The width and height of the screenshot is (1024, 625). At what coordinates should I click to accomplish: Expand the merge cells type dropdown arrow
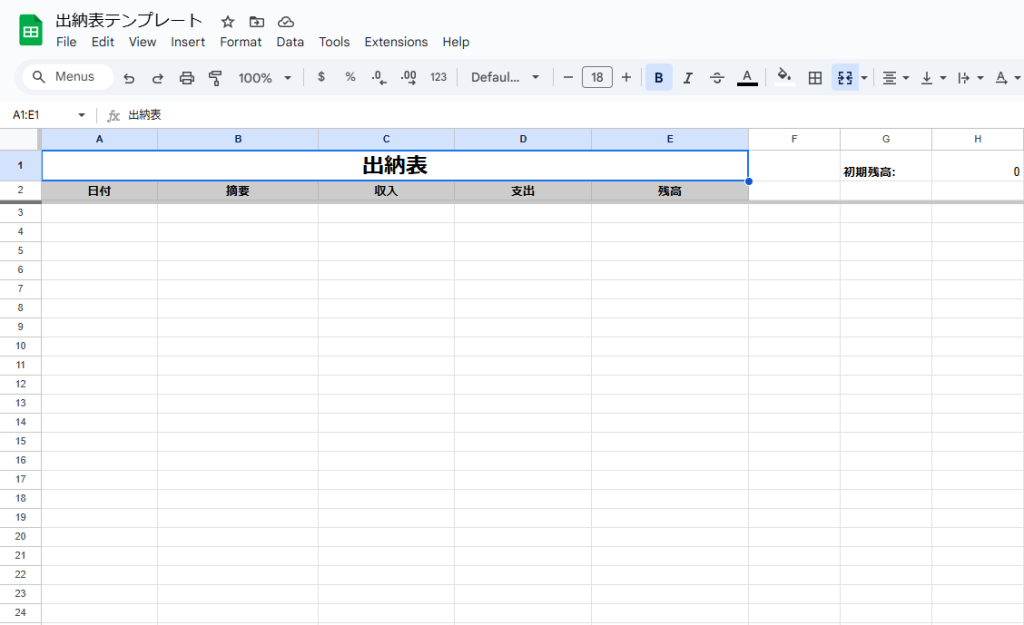(x=864, y=77)
